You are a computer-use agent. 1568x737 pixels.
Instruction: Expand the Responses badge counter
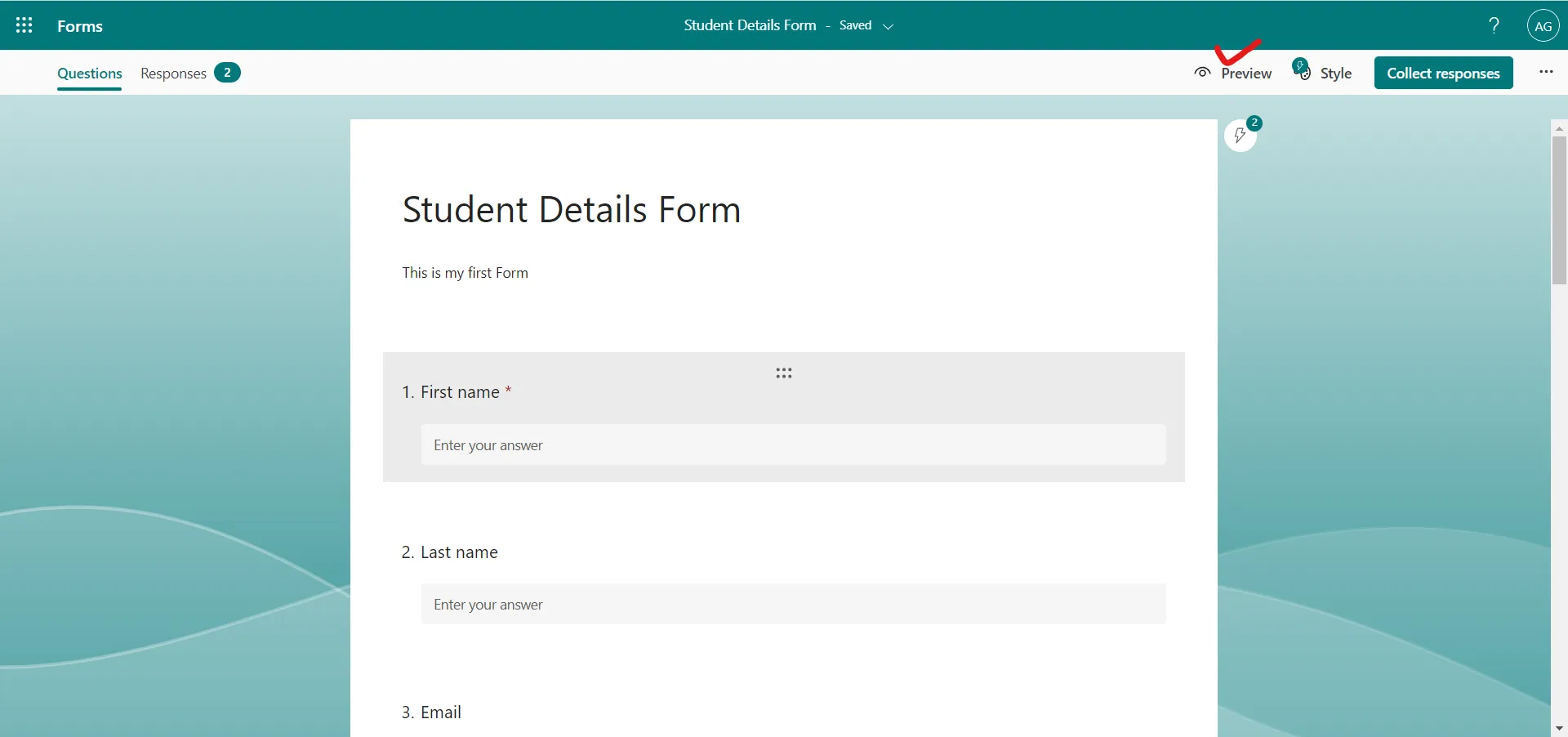pos(227,73)
